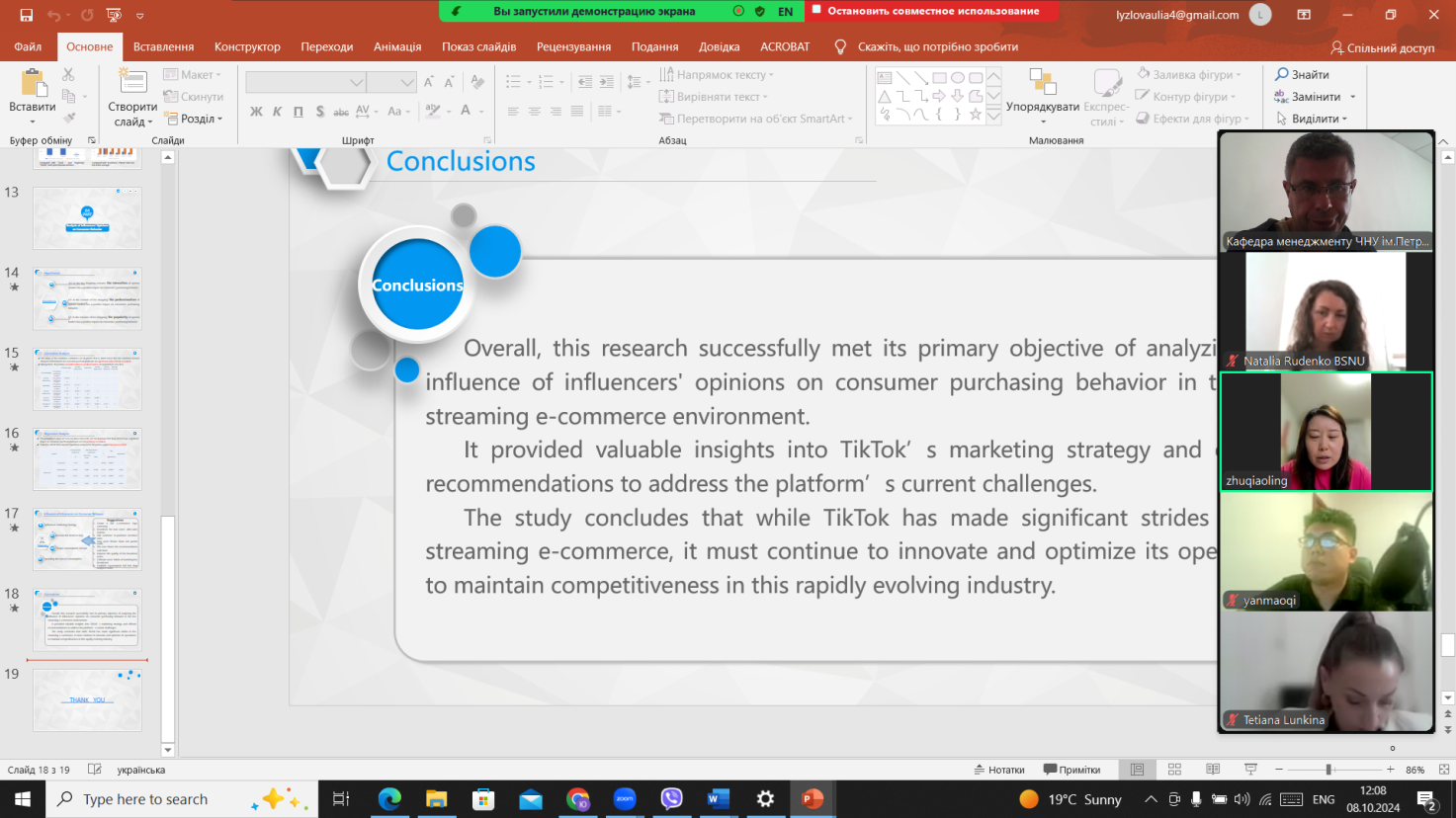Image resolution: width=1456 pixels, height=818 pixels.
Task: Click the zoom slider handle
Action: [x=1328, y=770]
